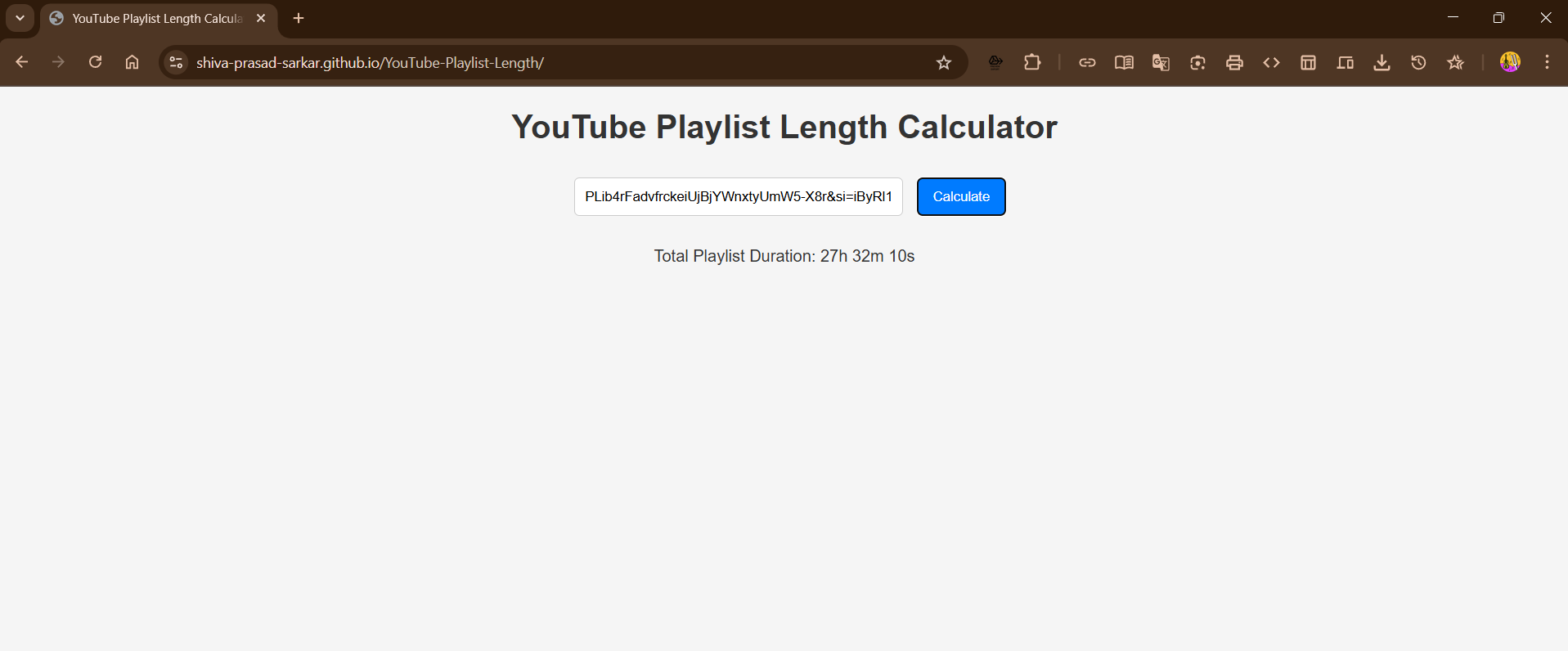Go back to the previous page

pos(22,62)
